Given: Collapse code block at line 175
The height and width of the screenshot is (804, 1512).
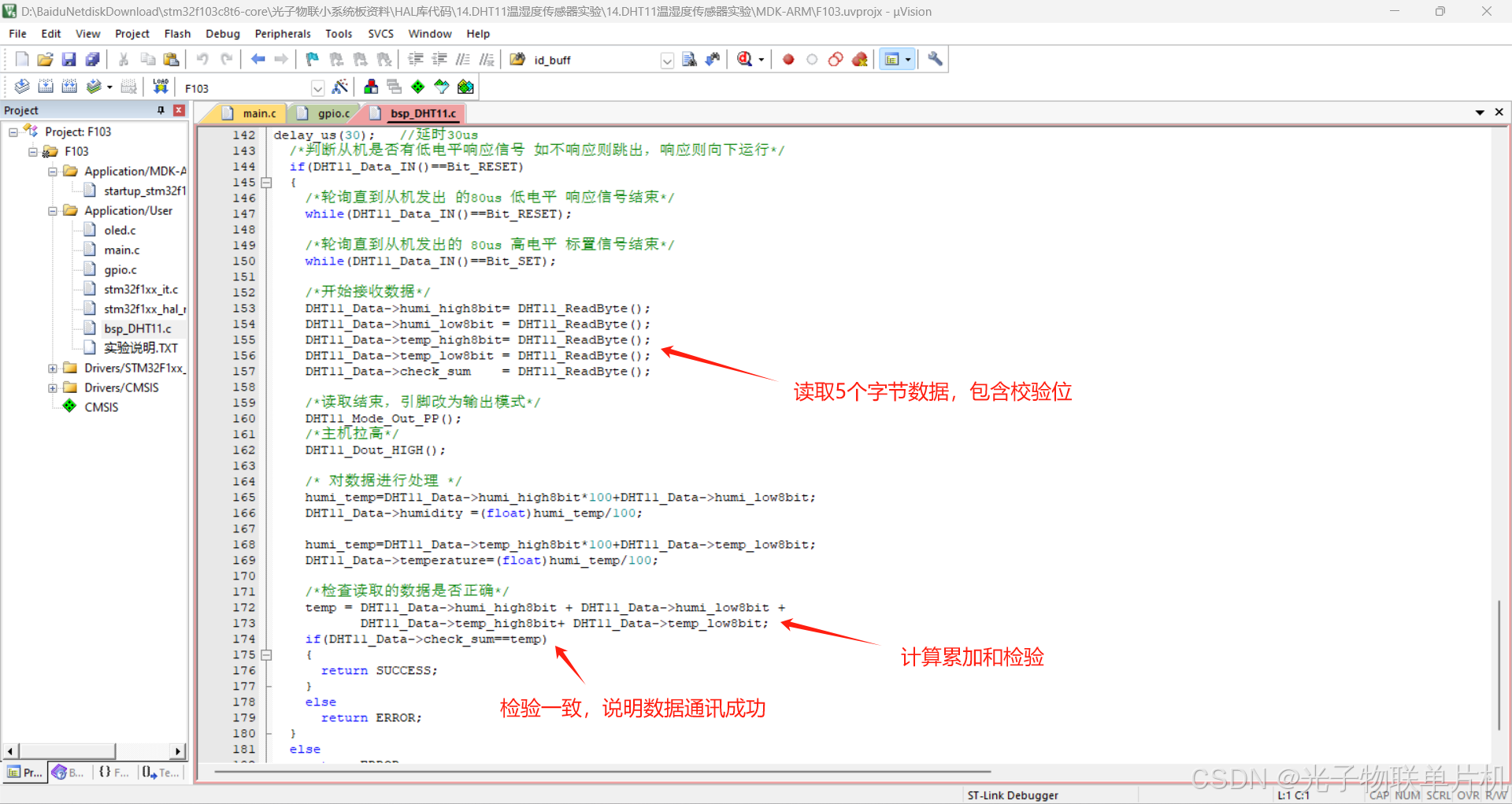Looking at the screenshot, I should tap(267, 655).
